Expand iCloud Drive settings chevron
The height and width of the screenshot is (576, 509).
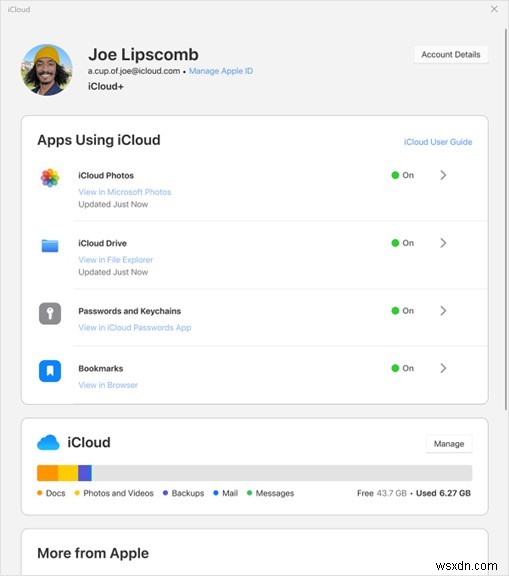click(443, 243)
